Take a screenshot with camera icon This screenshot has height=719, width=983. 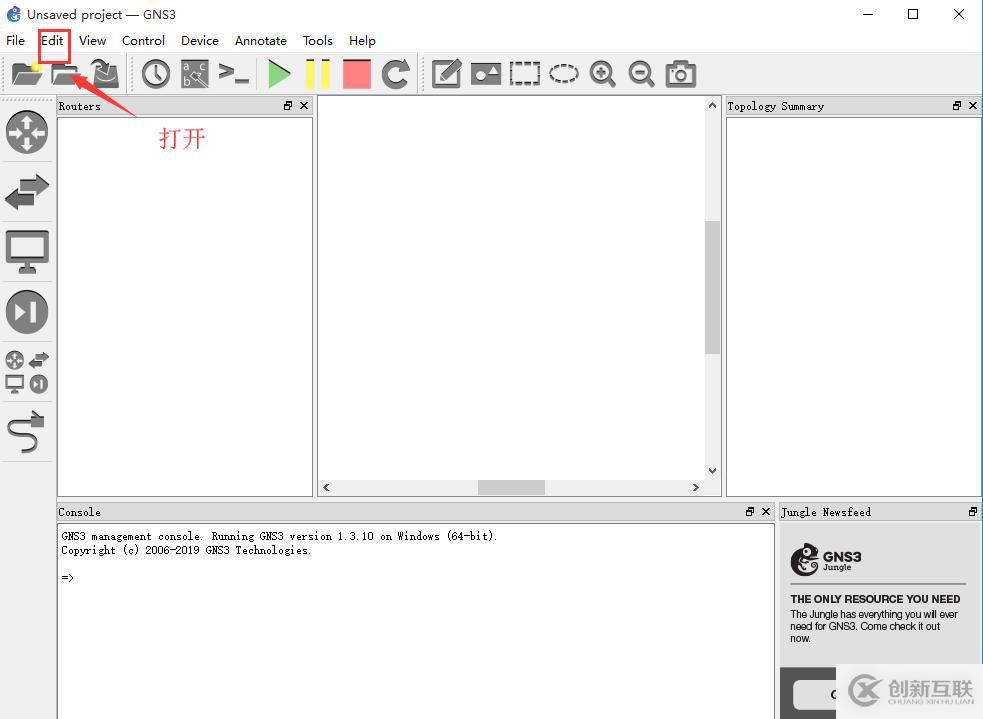681,74
